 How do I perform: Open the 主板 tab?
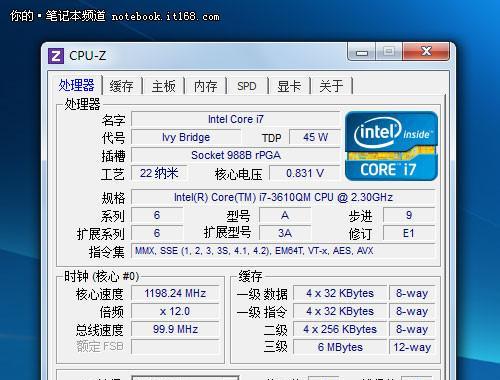click(164, 86)
